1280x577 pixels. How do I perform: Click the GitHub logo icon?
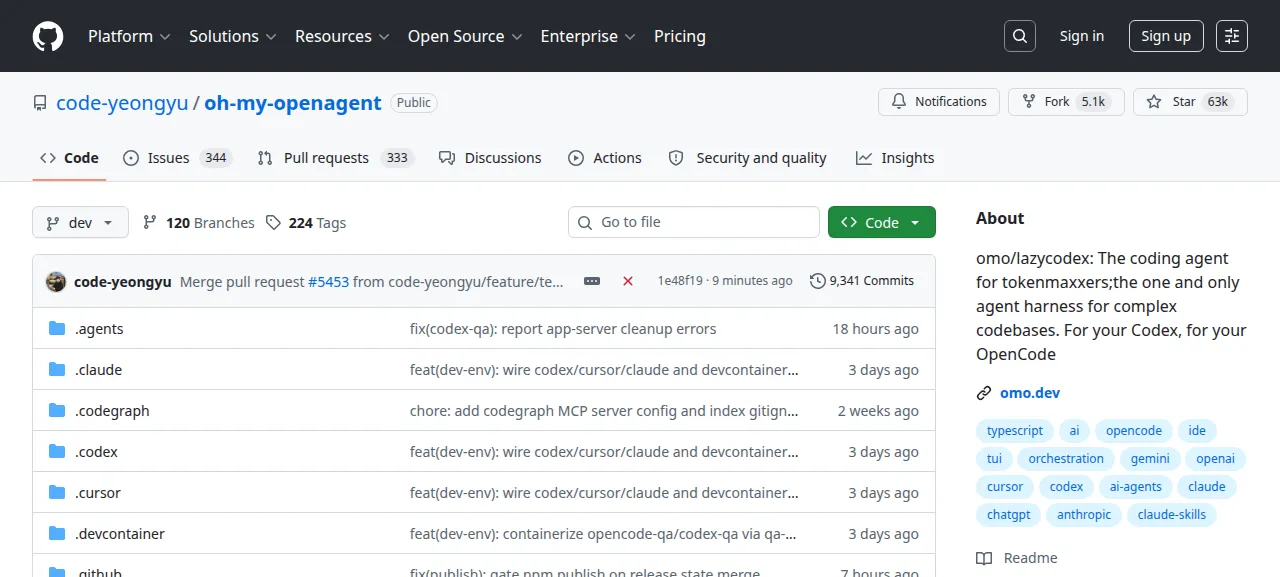(x=48, y=36)
